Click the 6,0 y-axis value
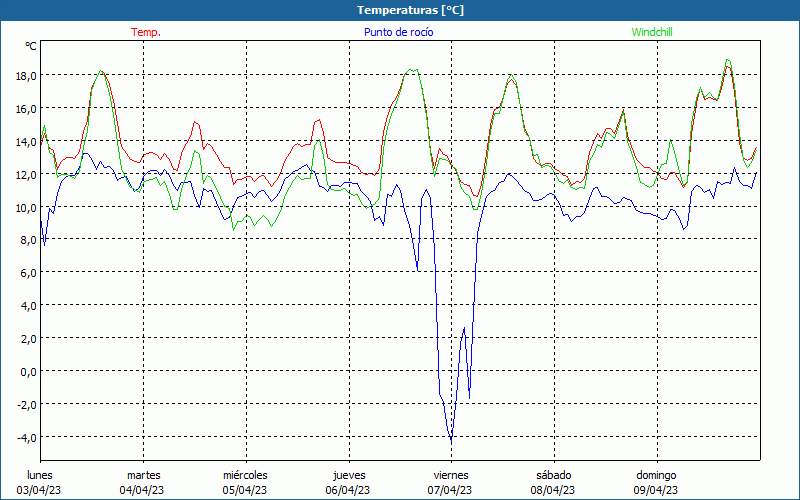The height and width of the screenshot is (500, 800). pos(29,272)
